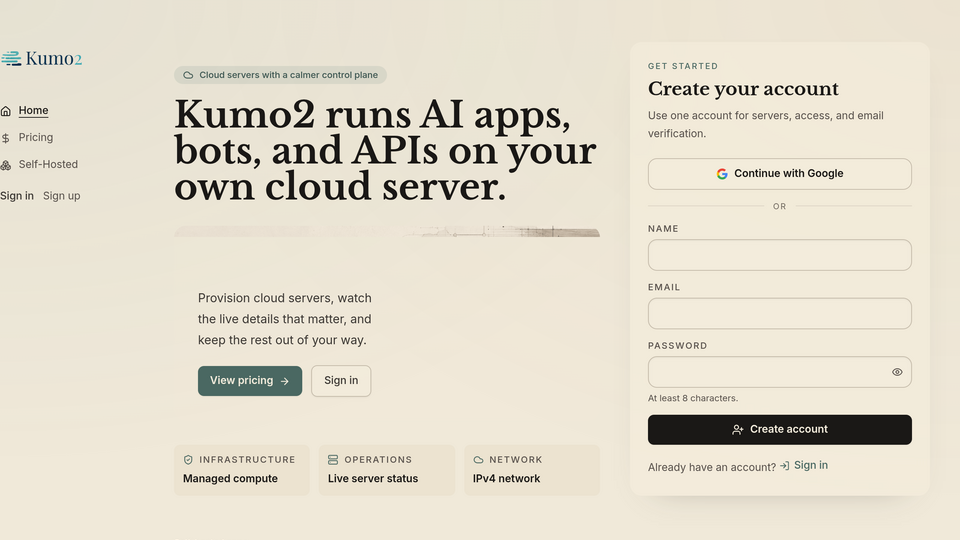Click Sign in link in the sidebar
960x540 pixels.
tap(17, 196)
